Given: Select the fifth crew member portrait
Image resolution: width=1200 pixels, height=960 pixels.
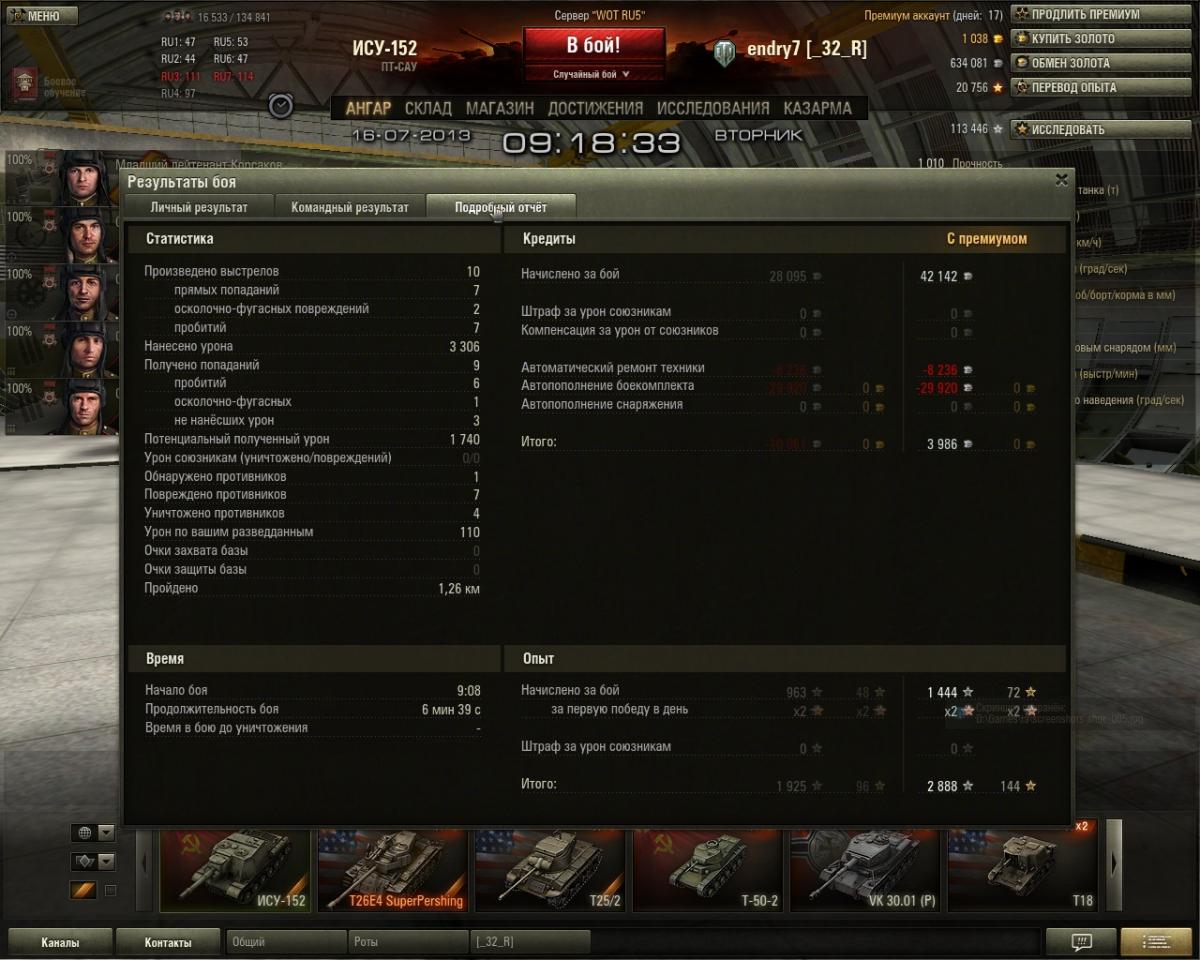Looking at the screenshot, I should (87, 405).
